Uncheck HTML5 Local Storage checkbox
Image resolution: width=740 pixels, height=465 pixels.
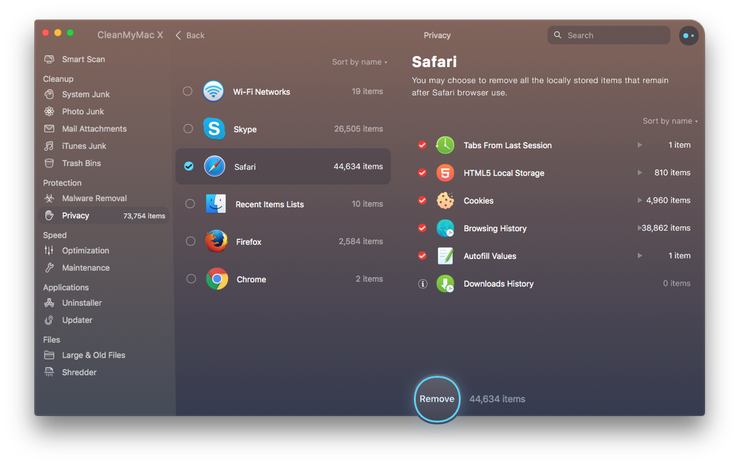tap(422, 173)
